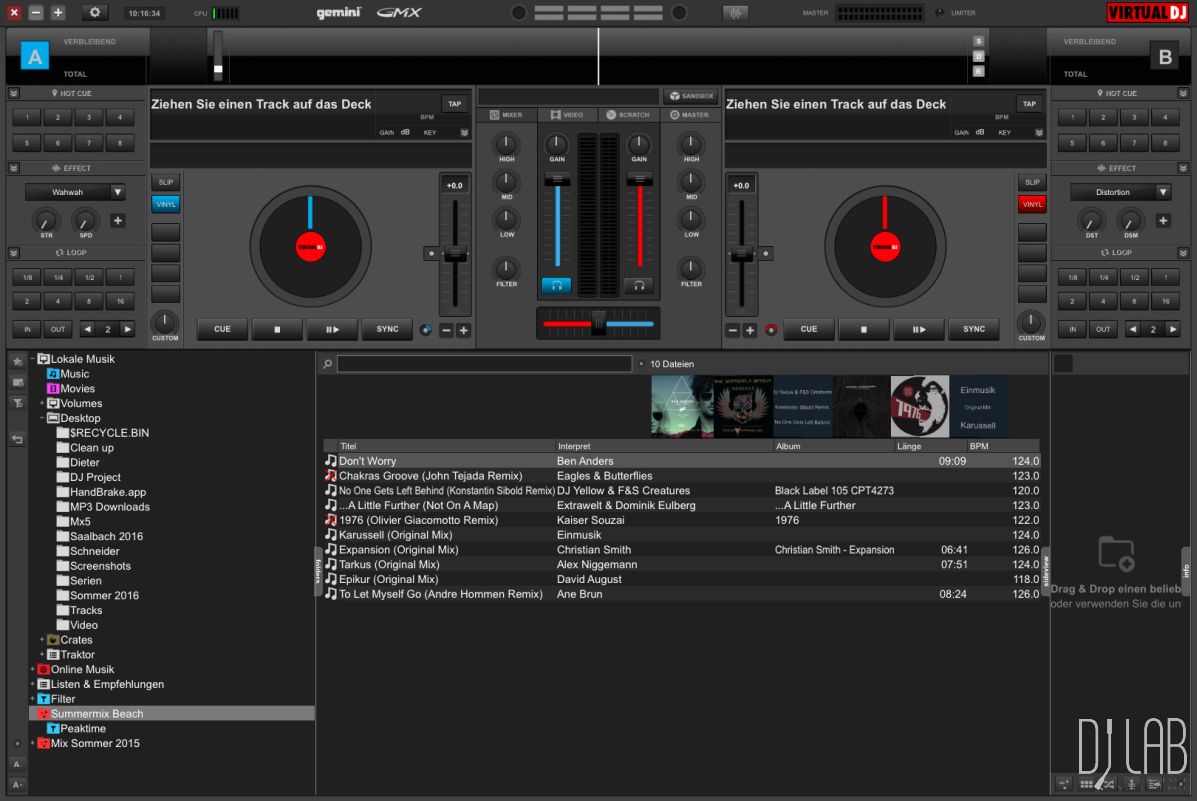Select the Favorites star icon in the browser sidebar
Image resolution: width=1197 pixels, height=801 pixels.
(x=16, y=362)
